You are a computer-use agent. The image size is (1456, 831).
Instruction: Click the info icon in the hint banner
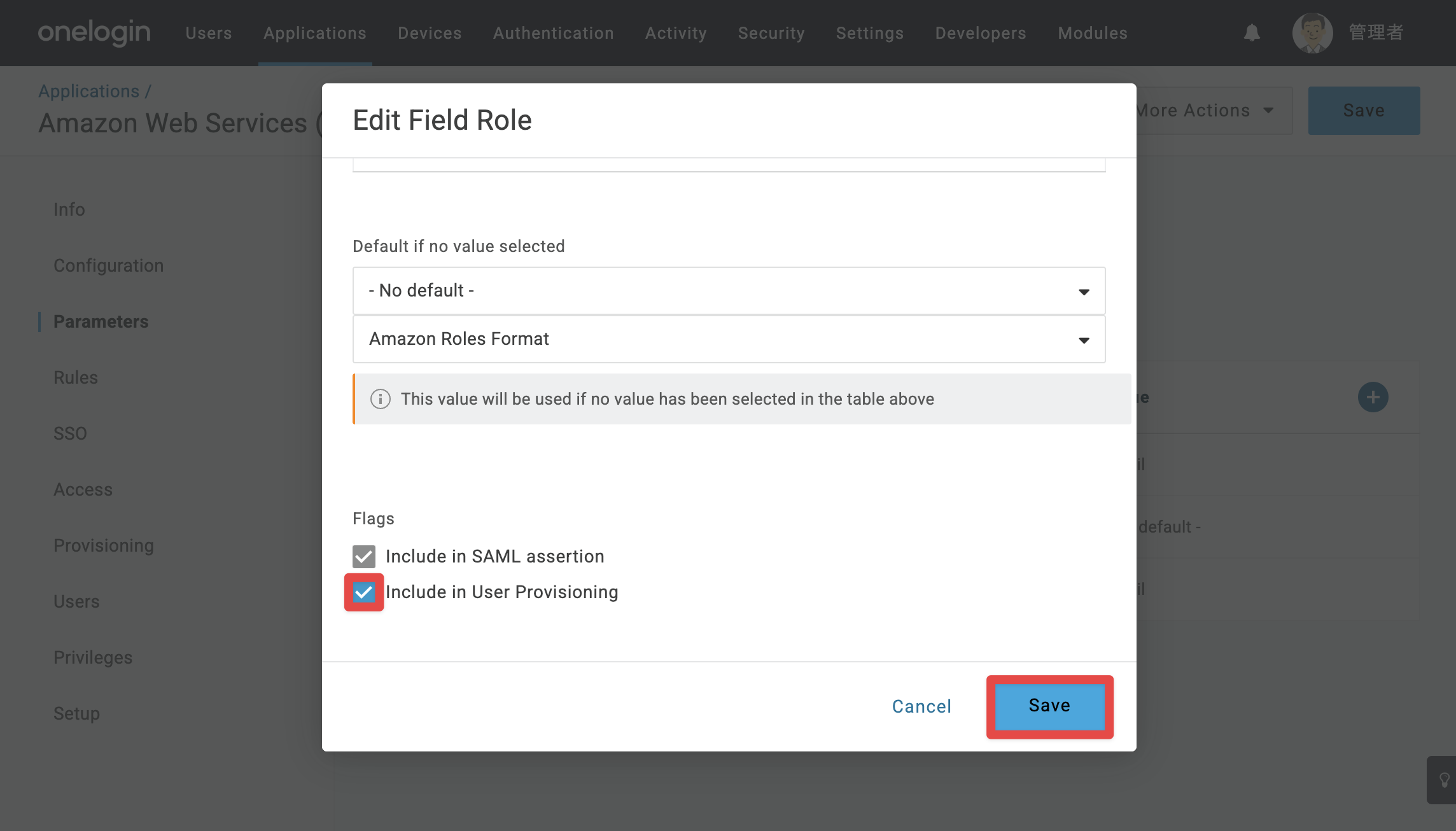(381, 399)
